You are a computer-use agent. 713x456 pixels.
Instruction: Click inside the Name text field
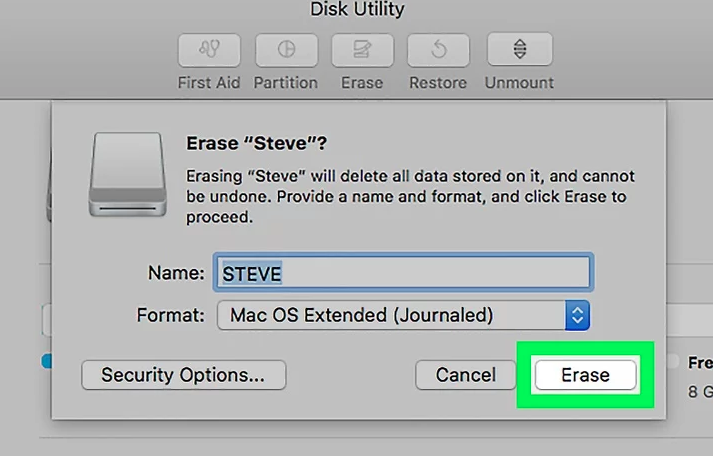tap(403, 273)
